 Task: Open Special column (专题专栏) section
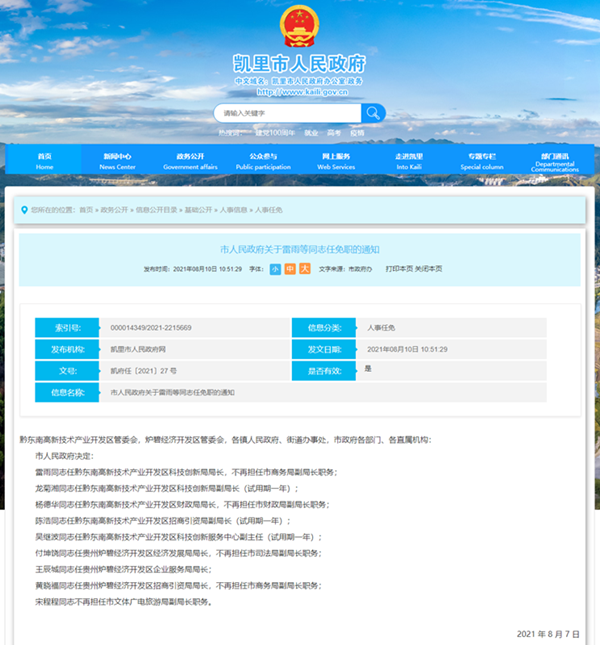tap(482, 161)
